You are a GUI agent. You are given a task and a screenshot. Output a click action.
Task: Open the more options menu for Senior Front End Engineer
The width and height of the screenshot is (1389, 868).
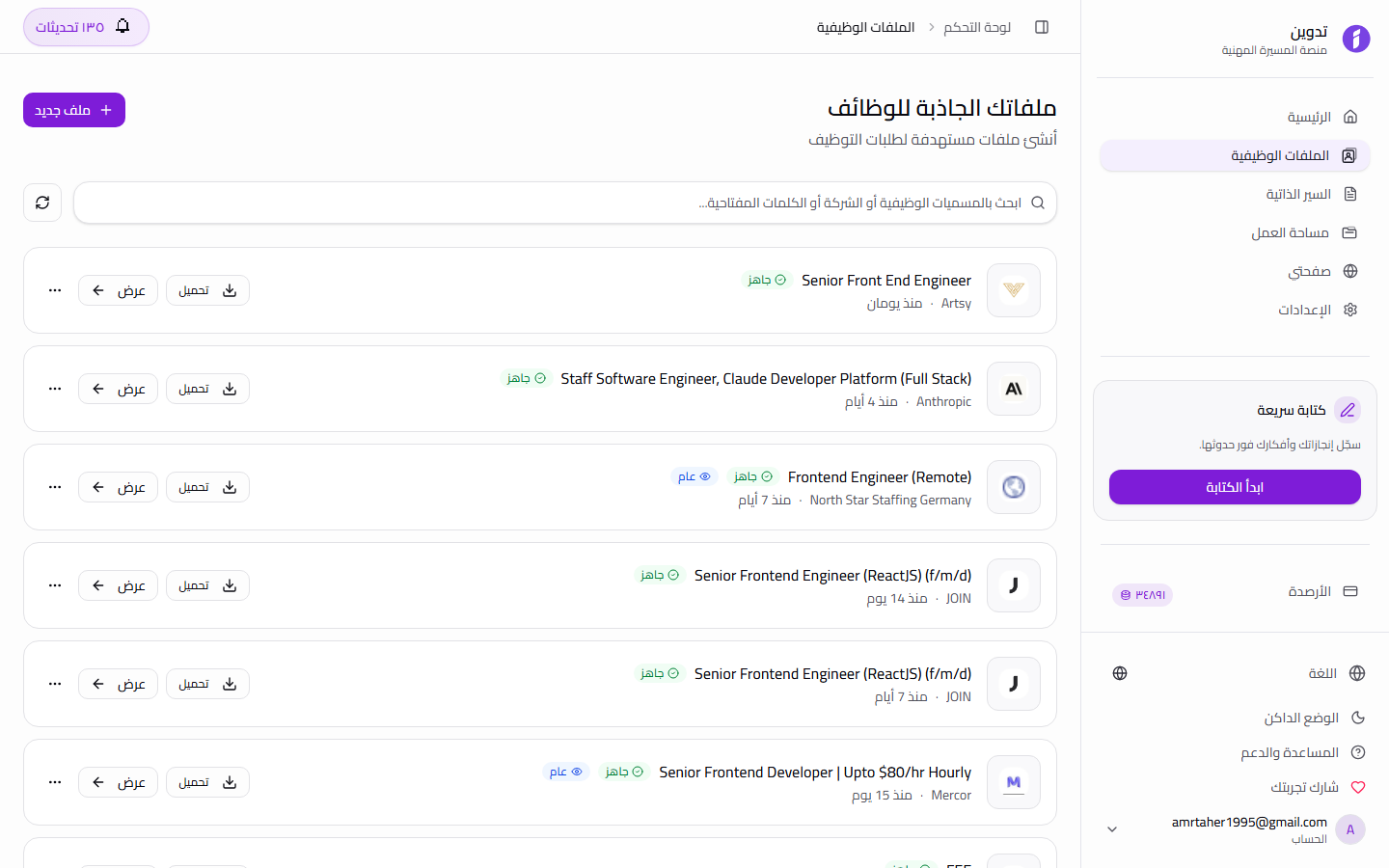[55, 290]
